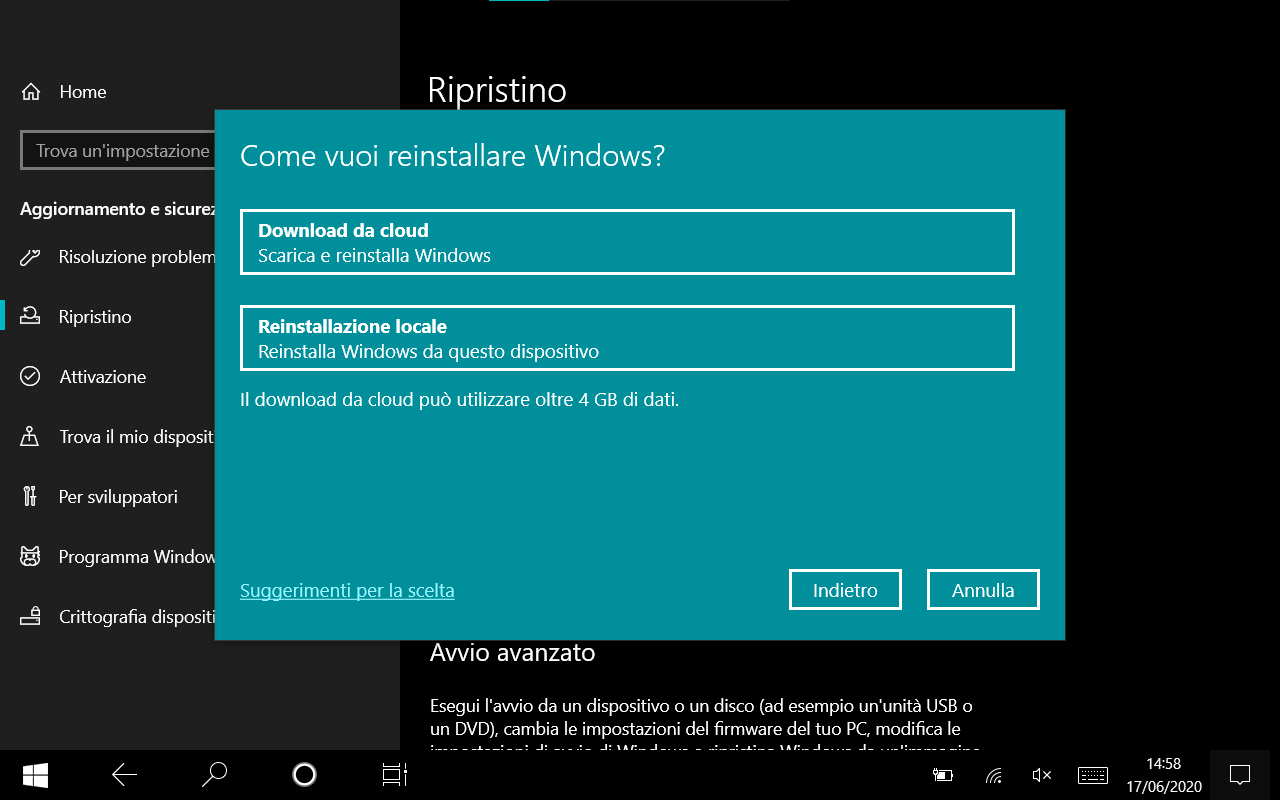Screen dimensions: 1280x800
Task: Choose Download da cloud reinstall option
Action: coord(627,242)
